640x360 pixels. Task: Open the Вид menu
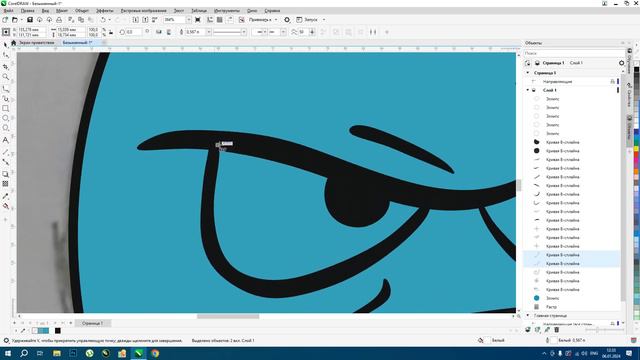(45, 11)
